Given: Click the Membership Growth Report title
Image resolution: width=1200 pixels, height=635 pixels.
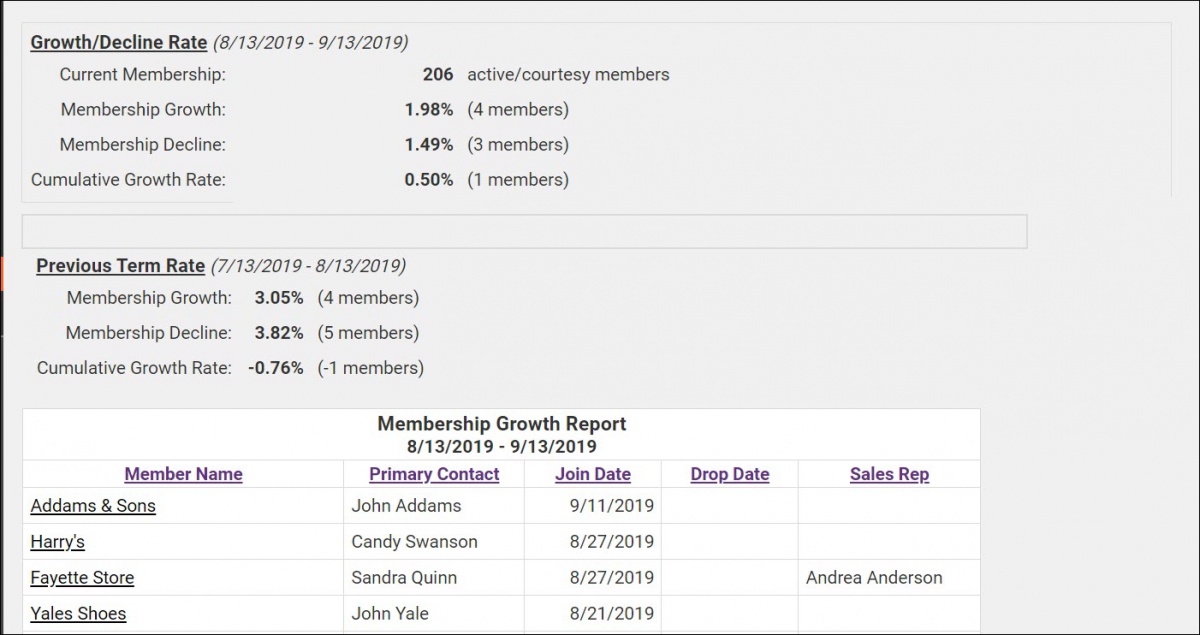Looking at the screenshot, I should point(501,423).
